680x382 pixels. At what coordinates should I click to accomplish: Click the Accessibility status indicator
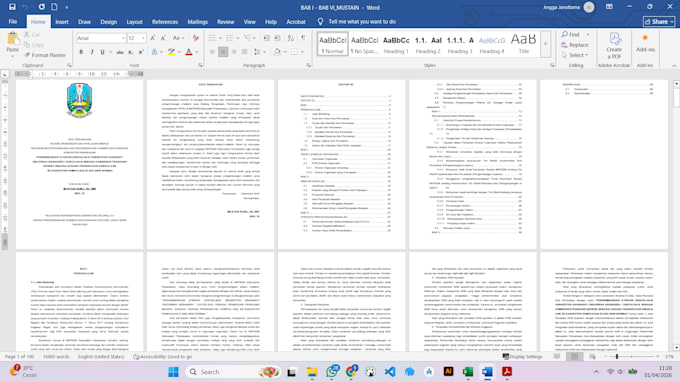[x=162, y=356]
